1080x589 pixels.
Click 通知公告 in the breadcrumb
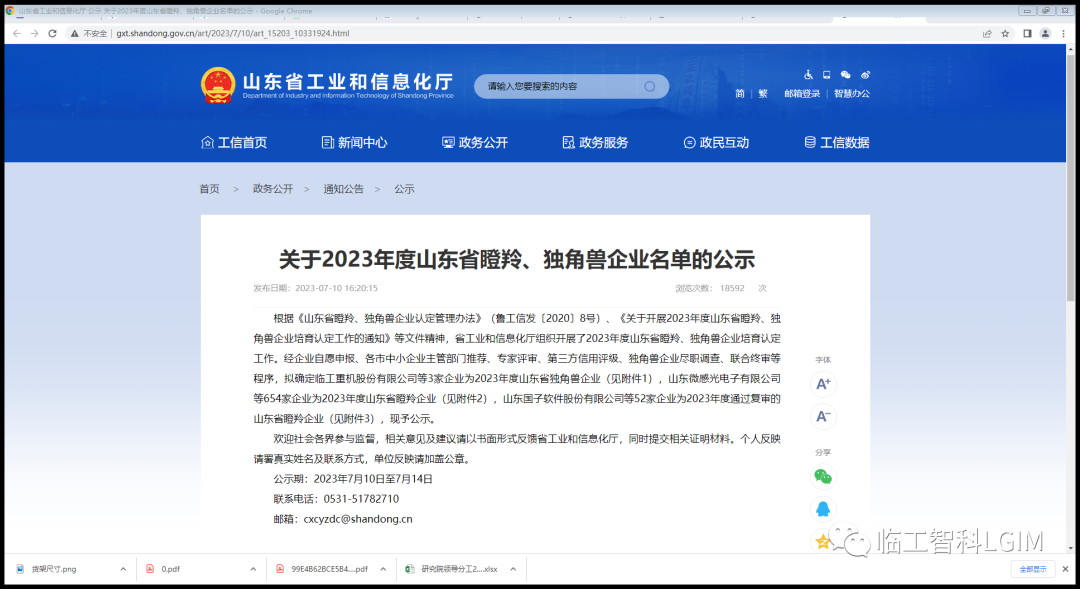(x=343, y=189)
